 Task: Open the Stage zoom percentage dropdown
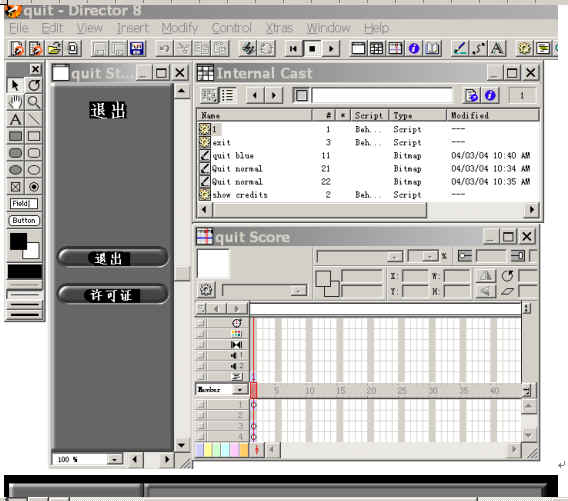114,460
